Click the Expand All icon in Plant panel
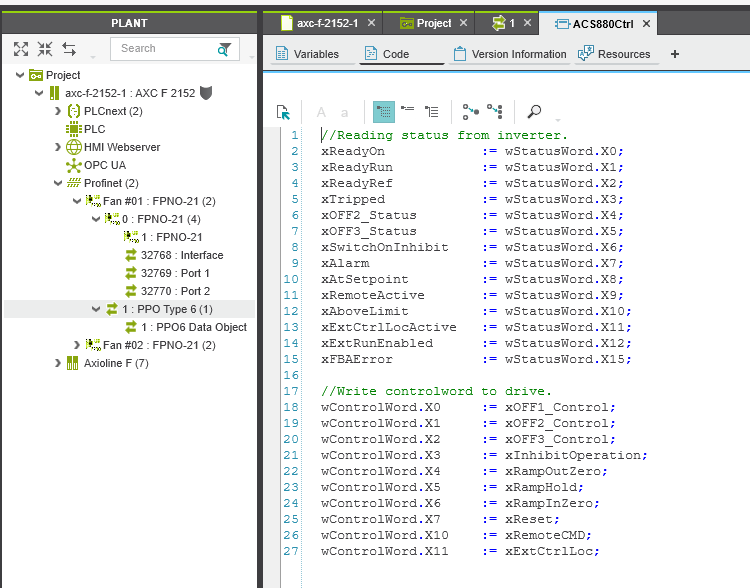 point(21,49)
